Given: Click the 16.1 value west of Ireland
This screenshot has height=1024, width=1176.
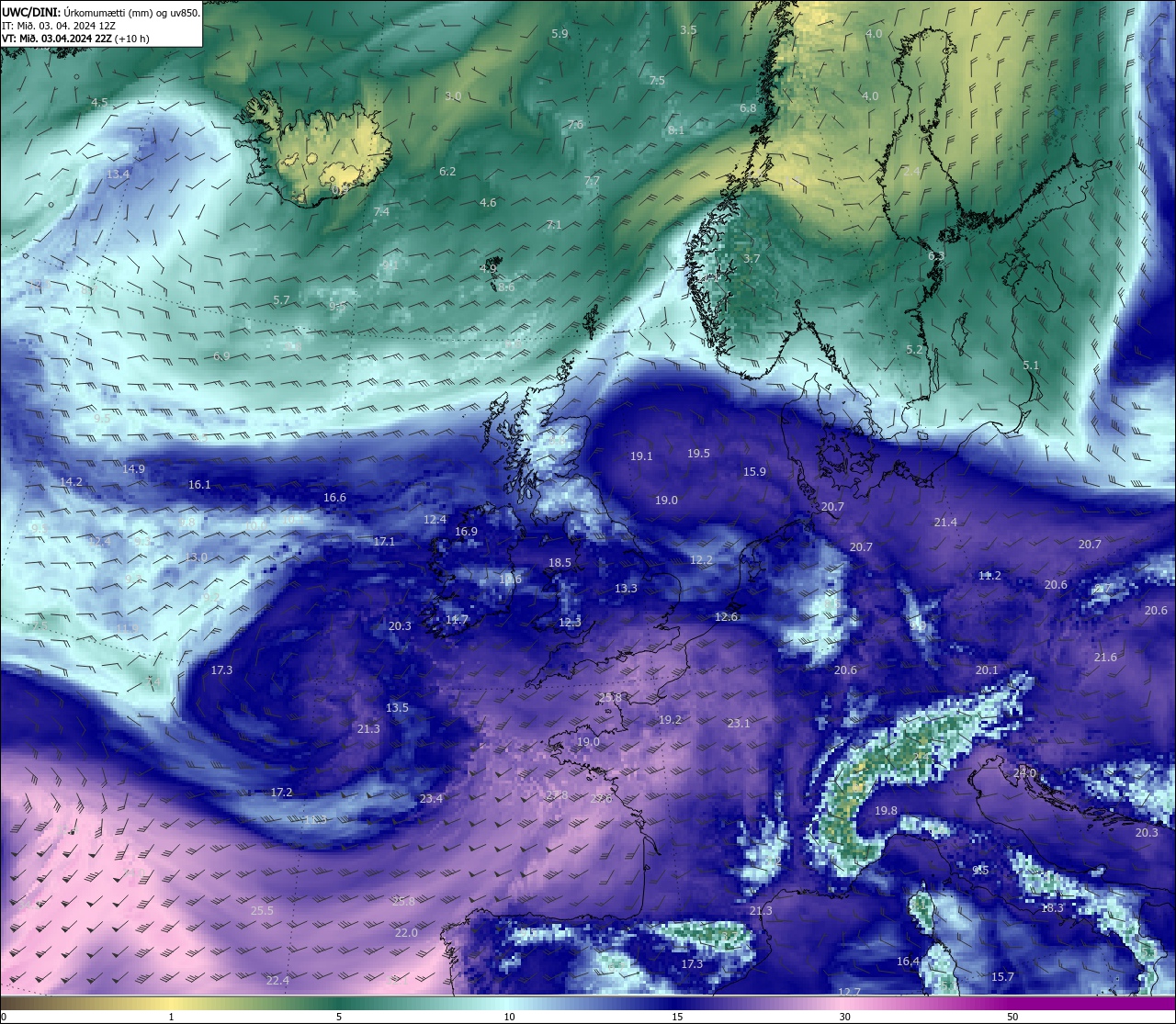Looking at the screenshot, I should coord(199,484).
